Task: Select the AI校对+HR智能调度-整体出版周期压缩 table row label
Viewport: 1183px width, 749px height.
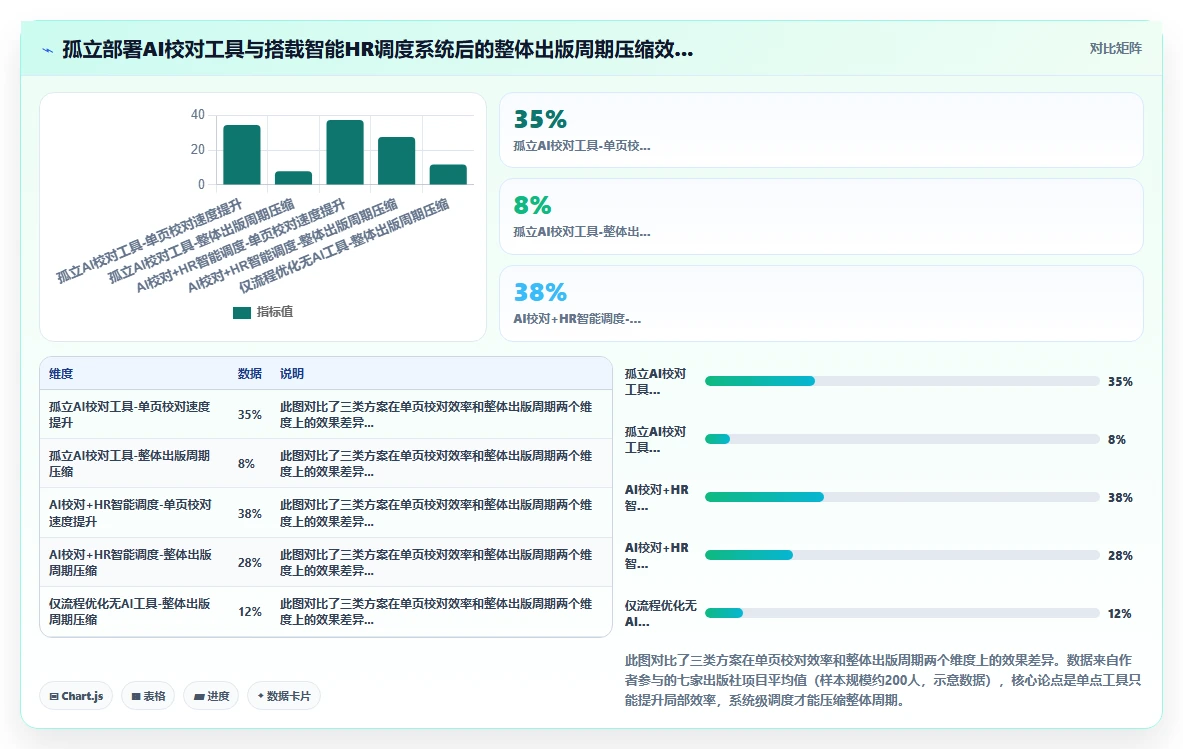Action: point(131,562)
